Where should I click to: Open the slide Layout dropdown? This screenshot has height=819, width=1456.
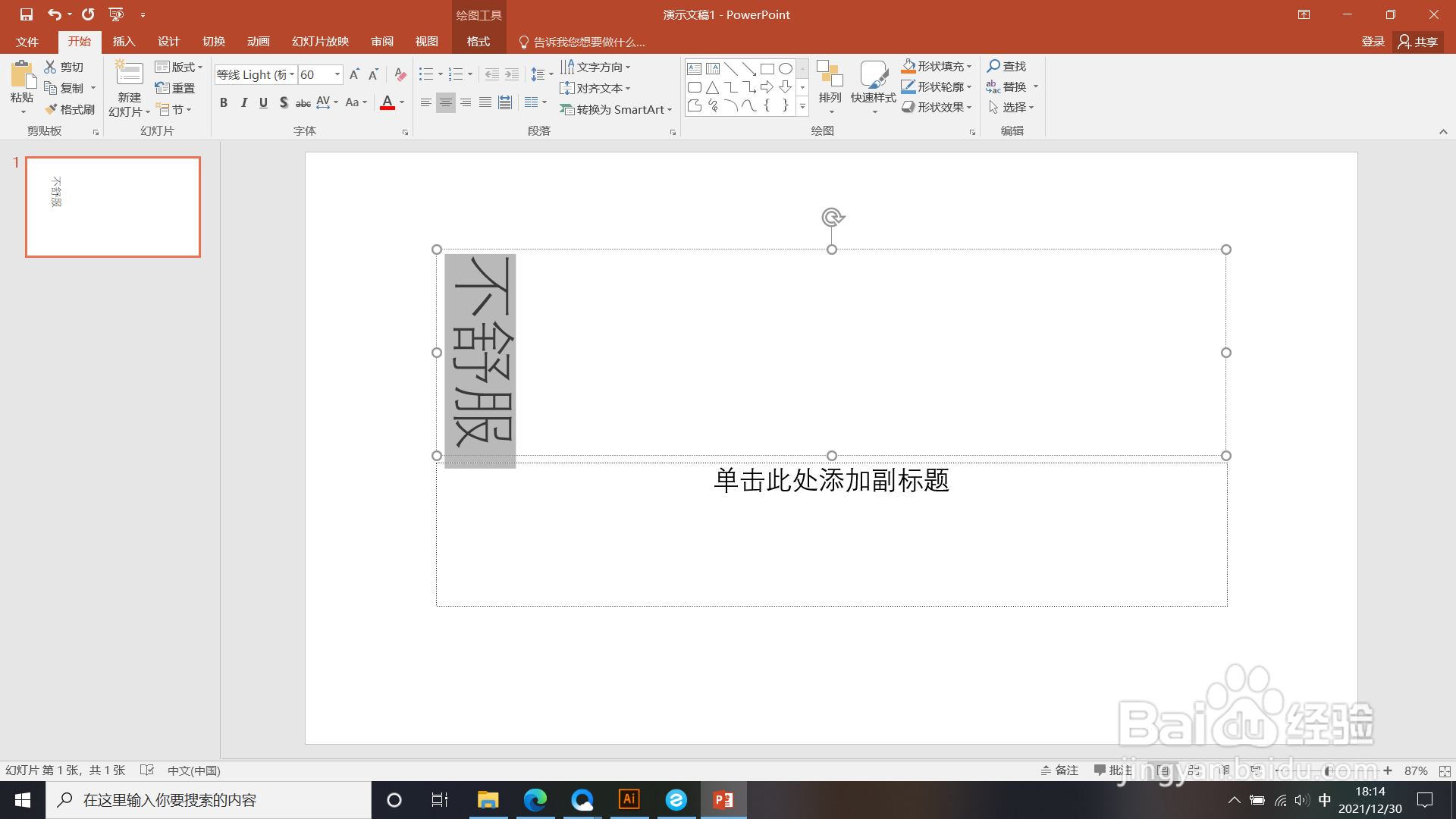[179, 67]
